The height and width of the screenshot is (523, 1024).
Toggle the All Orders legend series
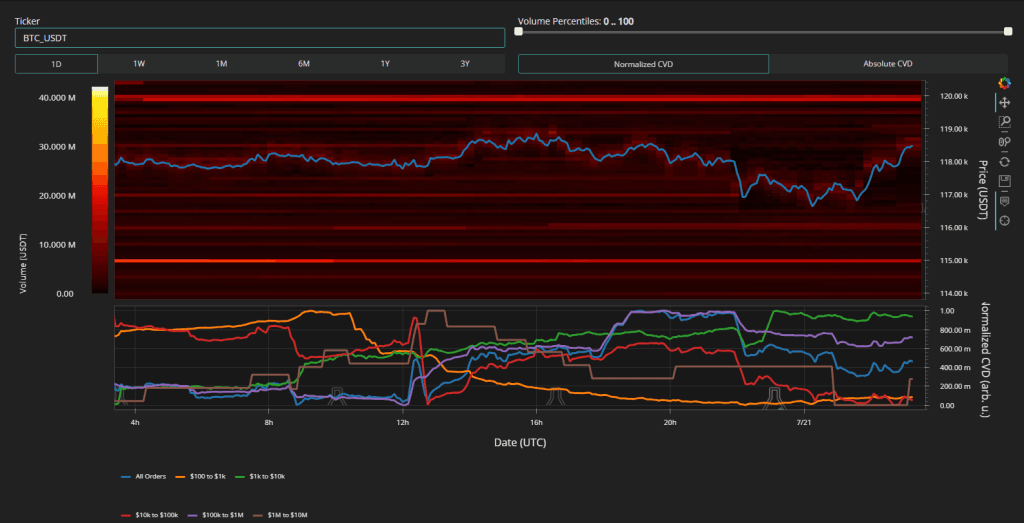[144, 476]
